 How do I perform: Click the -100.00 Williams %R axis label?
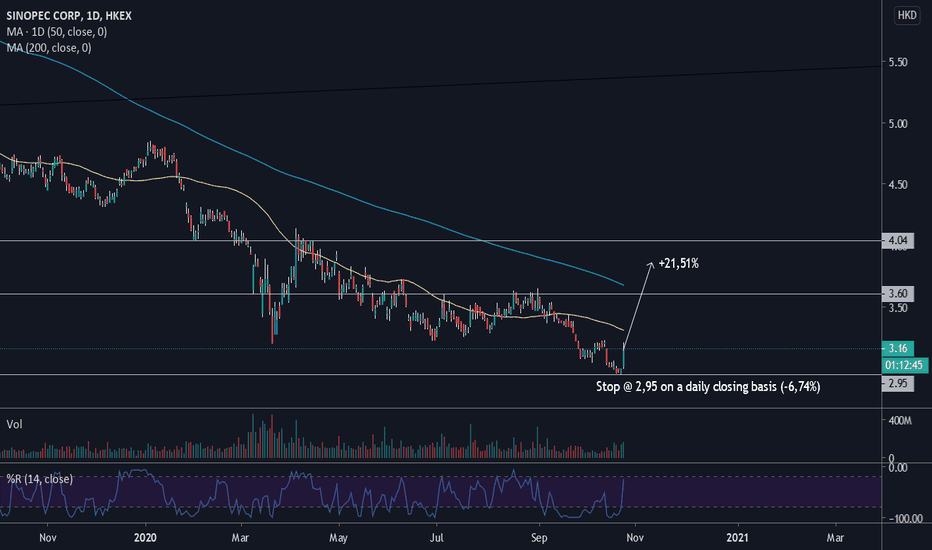906,518
